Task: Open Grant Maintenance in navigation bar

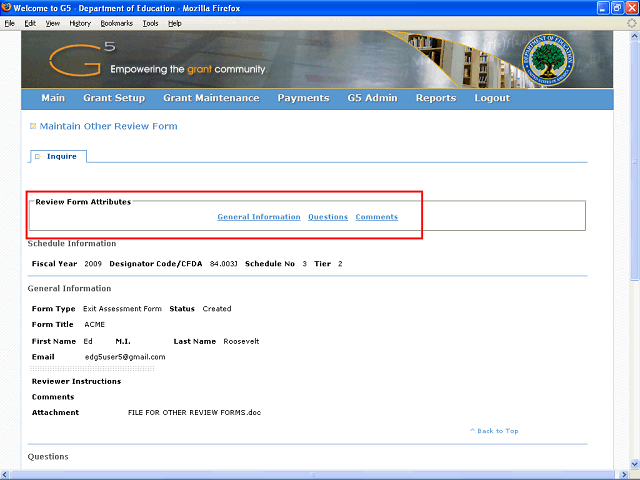Action: pyautogui.click(x=211, y=98)
